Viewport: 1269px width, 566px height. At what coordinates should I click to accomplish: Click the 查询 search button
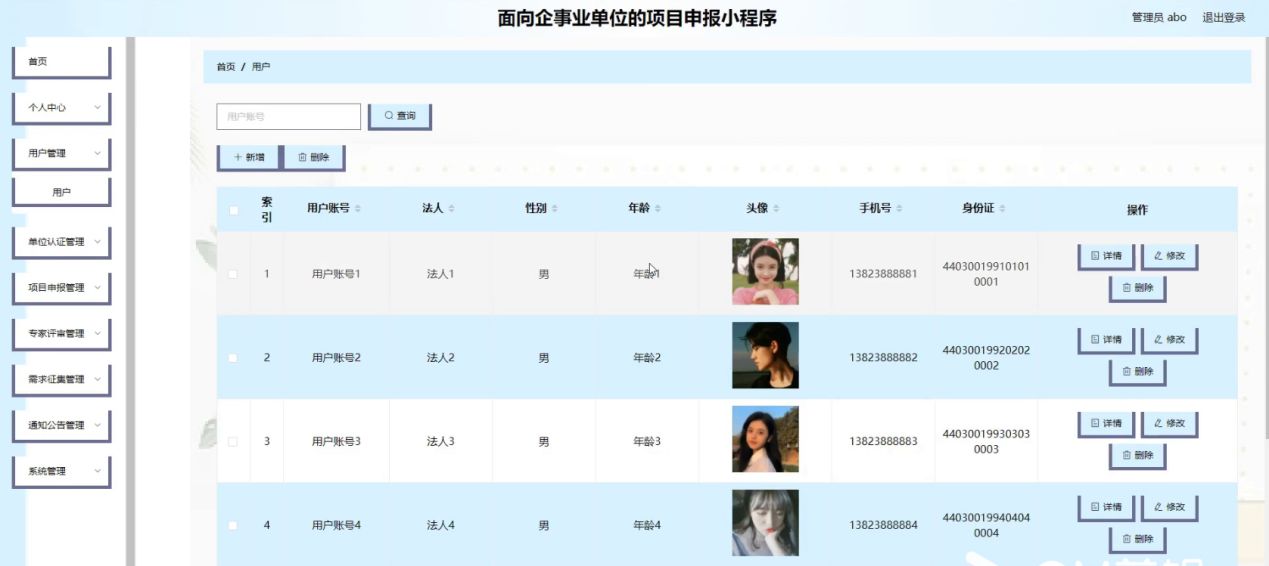click(399, 116)
